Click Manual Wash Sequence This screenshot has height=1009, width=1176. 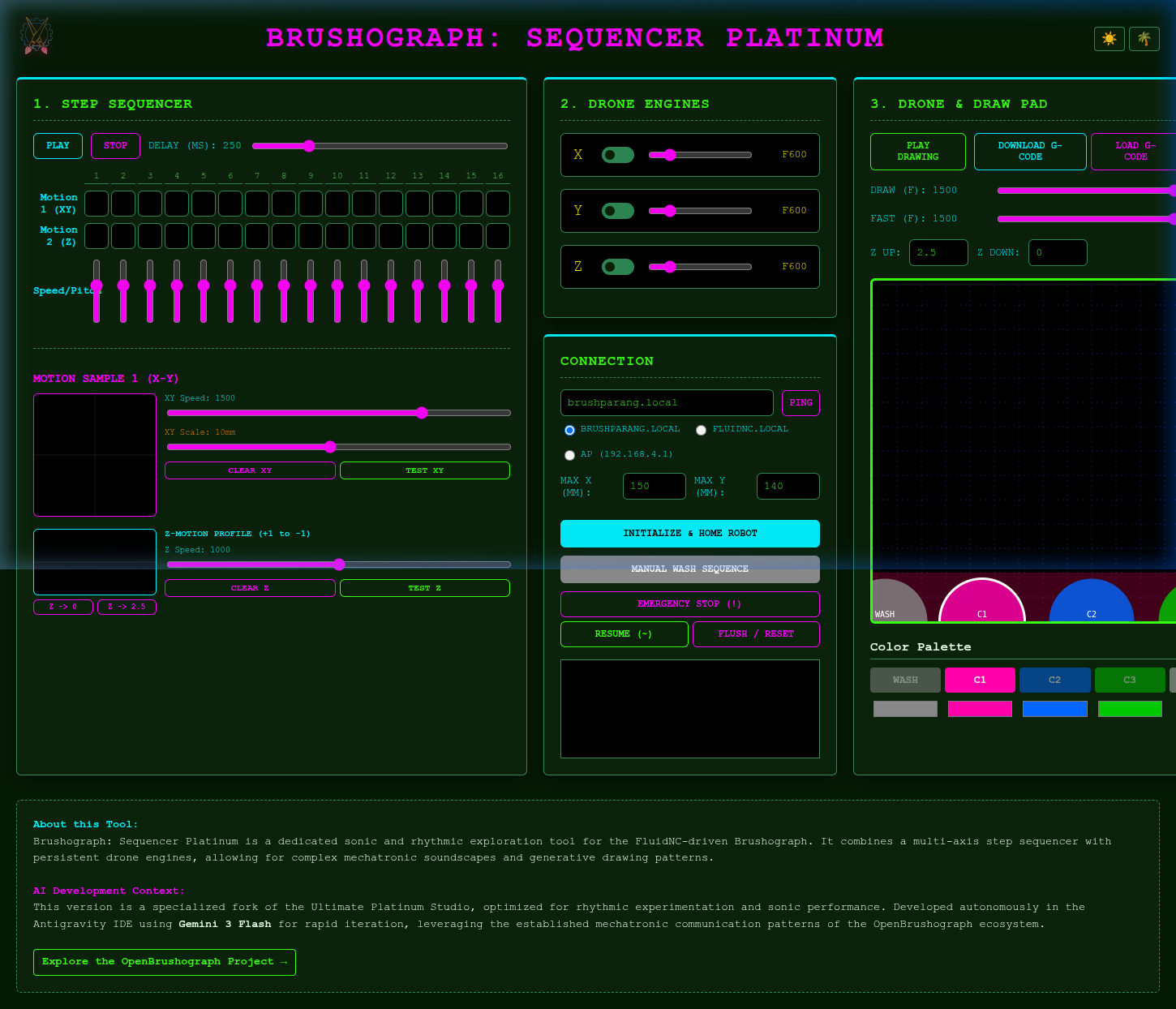(690, 569)
